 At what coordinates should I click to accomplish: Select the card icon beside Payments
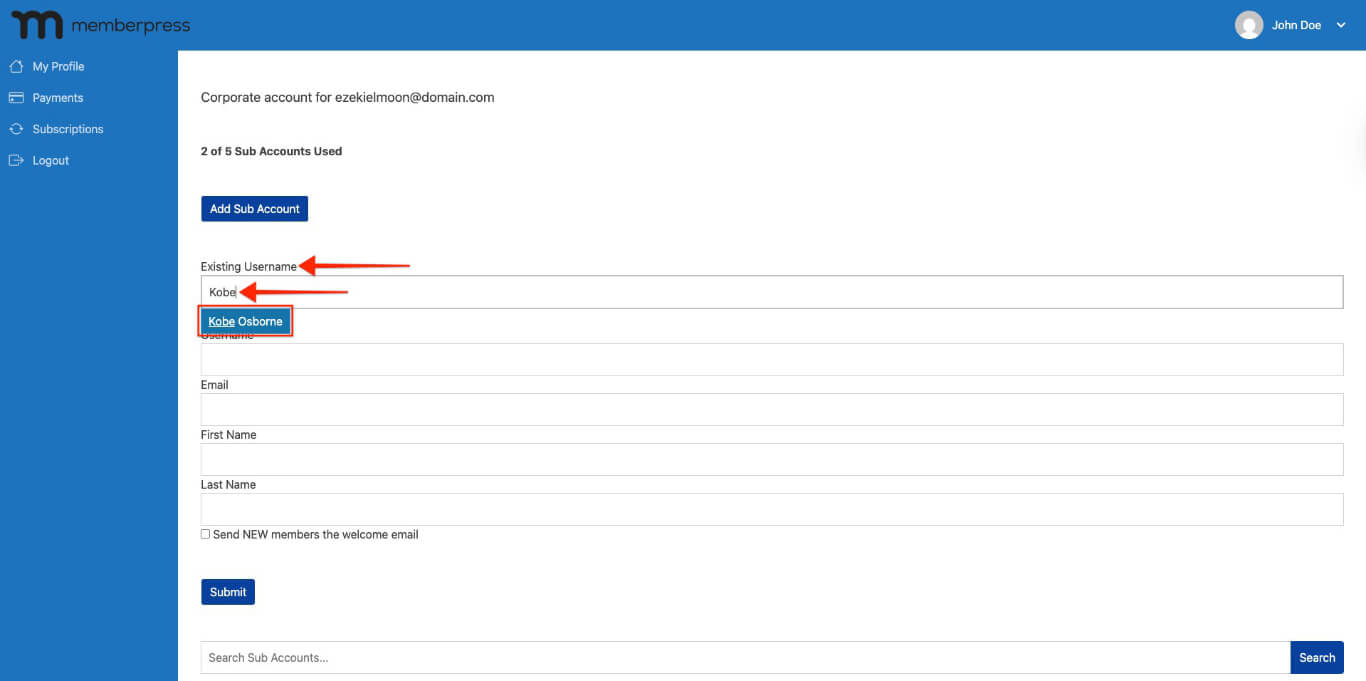coord(17,97)
